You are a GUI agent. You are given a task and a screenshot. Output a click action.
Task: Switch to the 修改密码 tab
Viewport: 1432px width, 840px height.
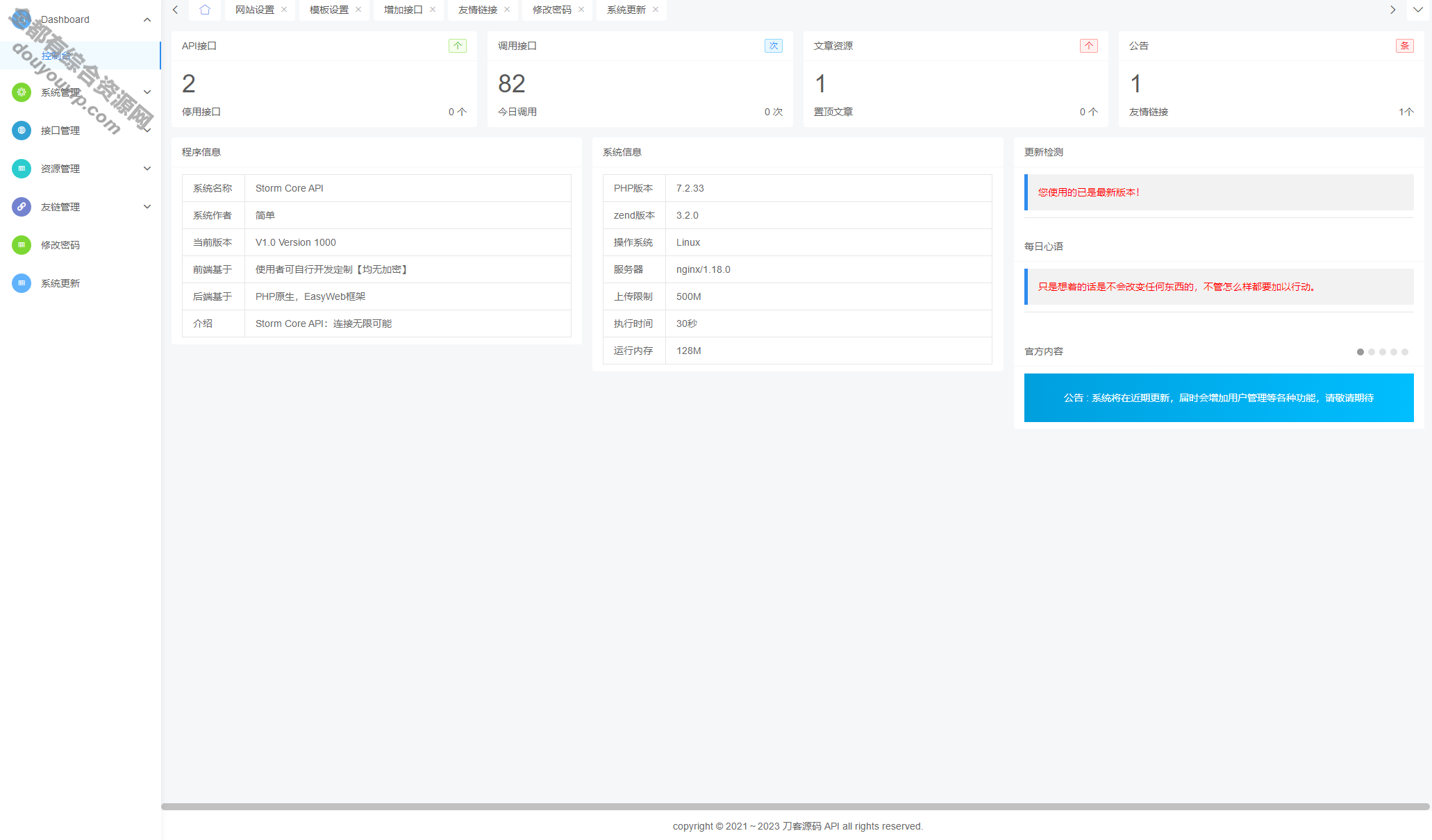[552, 10]
